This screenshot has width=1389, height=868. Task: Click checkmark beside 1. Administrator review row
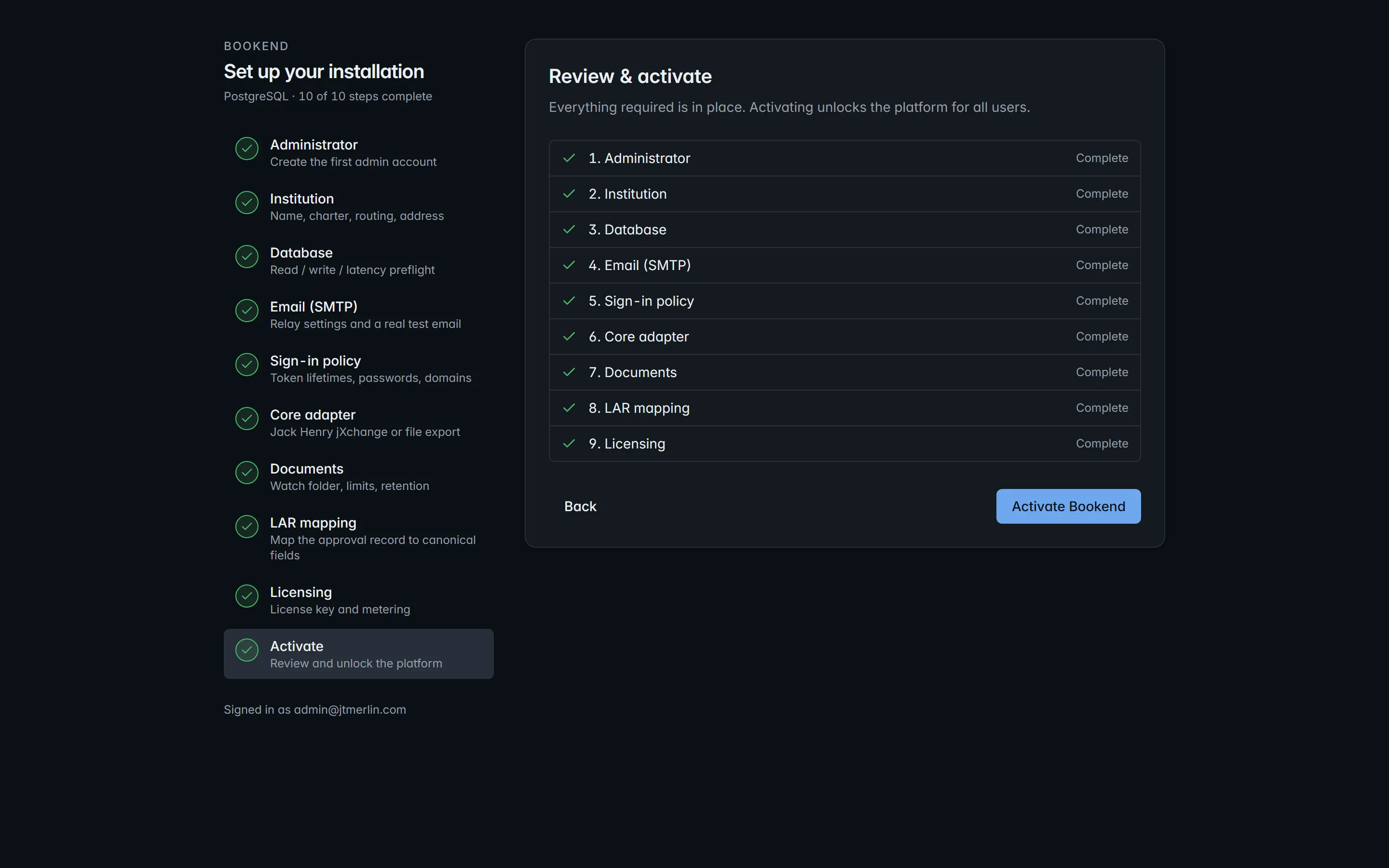click(569, 158)
